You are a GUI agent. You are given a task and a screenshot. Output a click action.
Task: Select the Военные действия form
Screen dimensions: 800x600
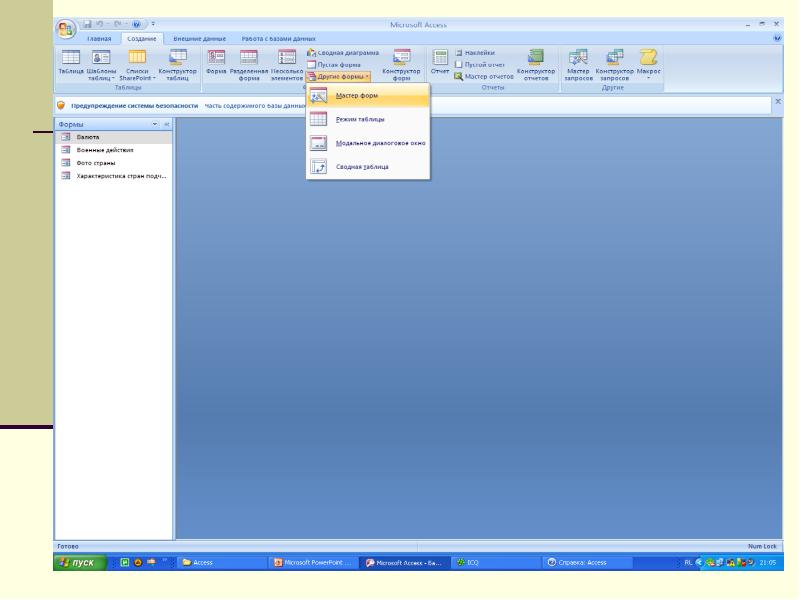(x=114, y=150)
